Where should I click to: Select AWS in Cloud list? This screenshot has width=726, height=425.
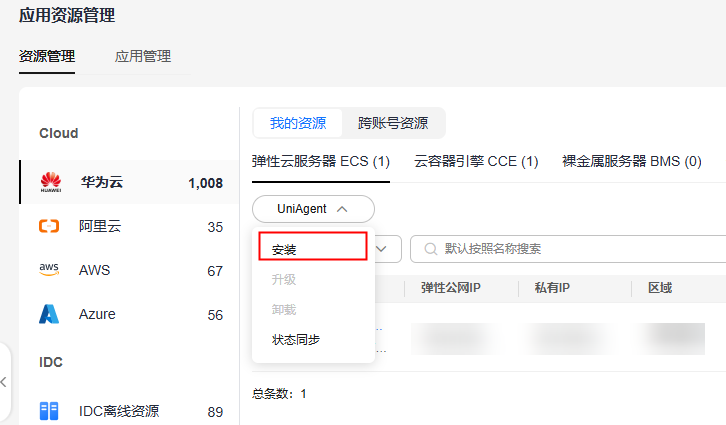tap(129, 270)
